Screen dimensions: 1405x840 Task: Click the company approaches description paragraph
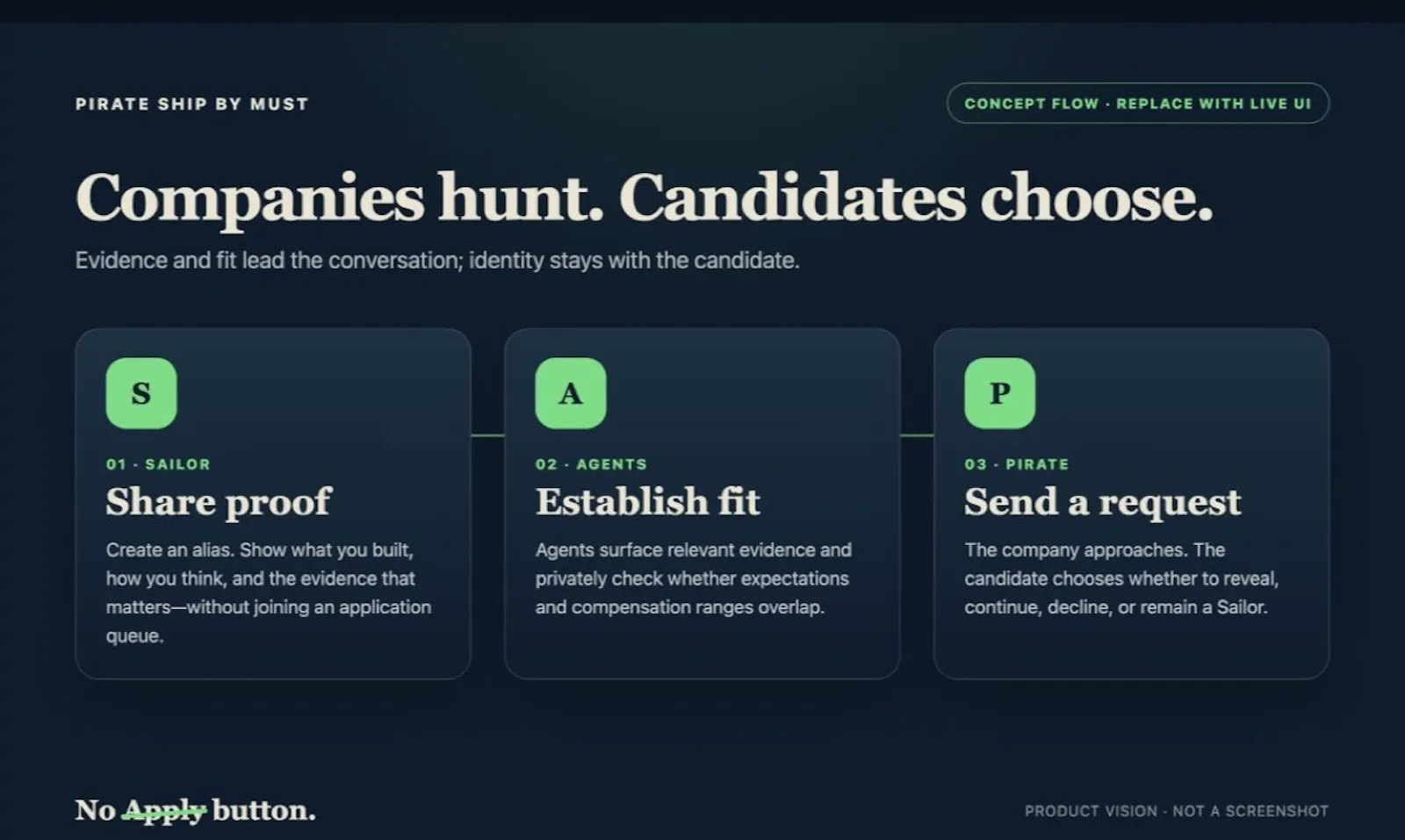pyautogui.click(x=1121, y=578)
